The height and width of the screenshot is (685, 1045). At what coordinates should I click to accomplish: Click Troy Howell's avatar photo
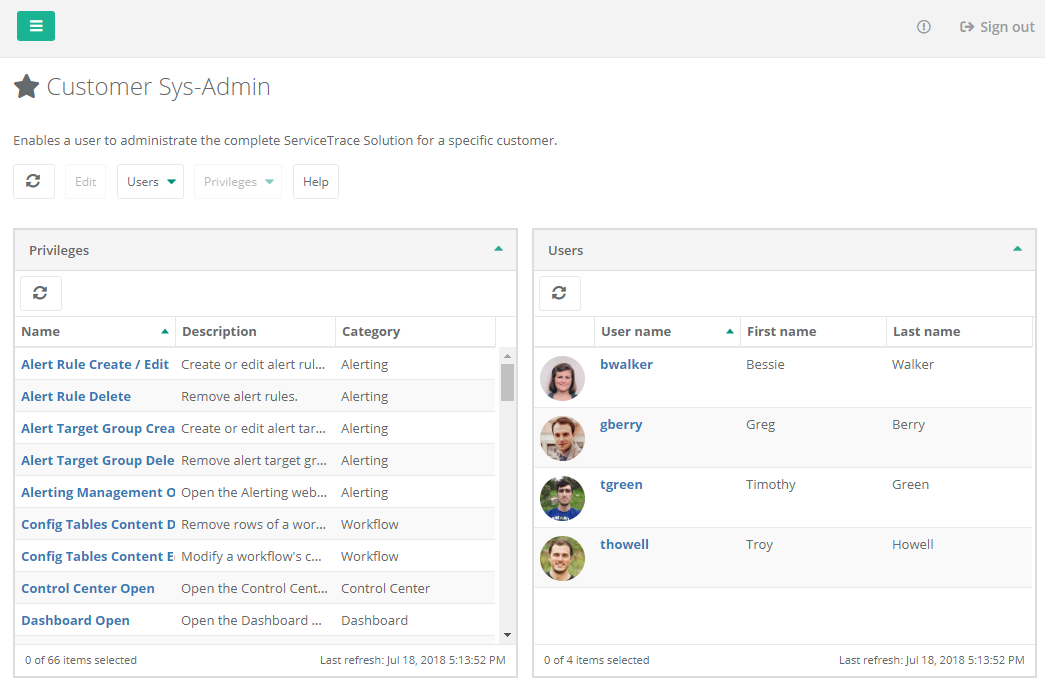562,558
